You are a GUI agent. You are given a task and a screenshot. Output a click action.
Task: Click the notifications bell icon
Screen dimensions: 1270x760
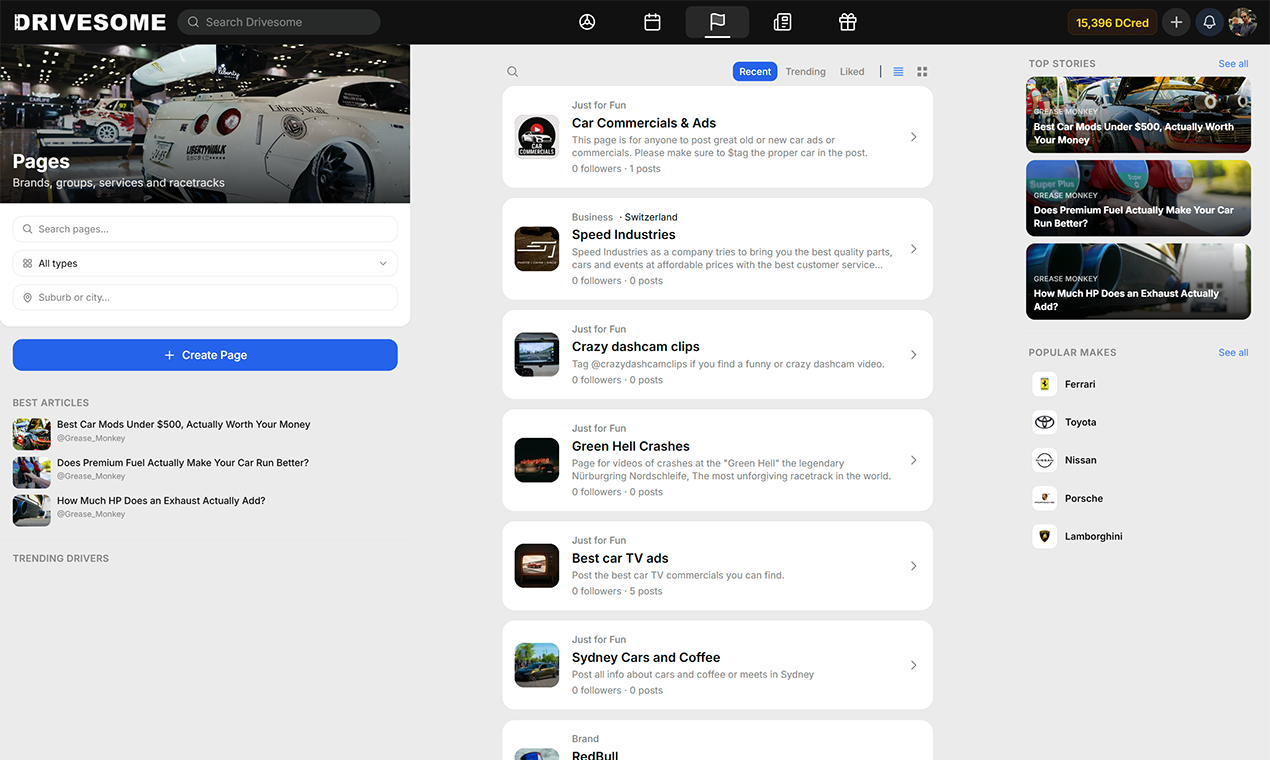pos(1209,22)
